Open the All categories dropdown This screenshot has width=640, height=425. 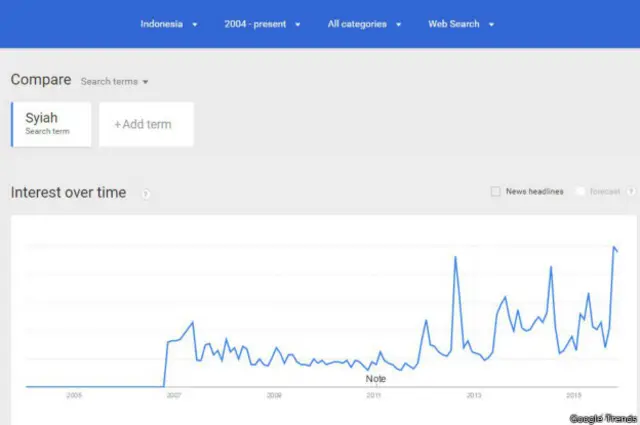click(364, 24)
